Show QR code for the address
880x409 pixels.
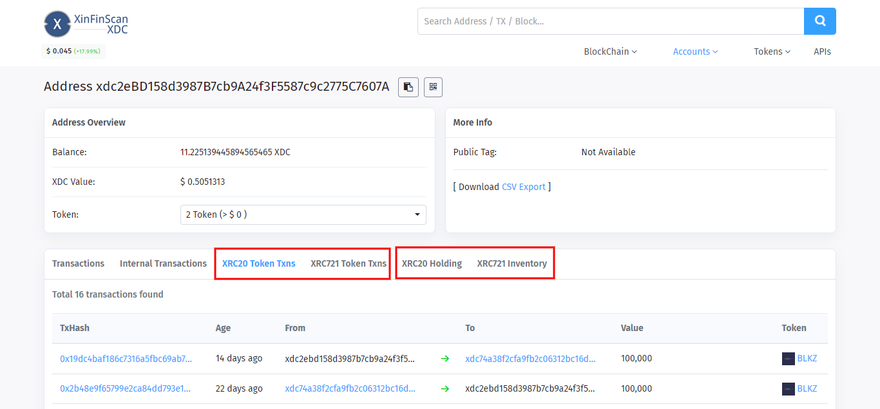(x=433, y=87)
